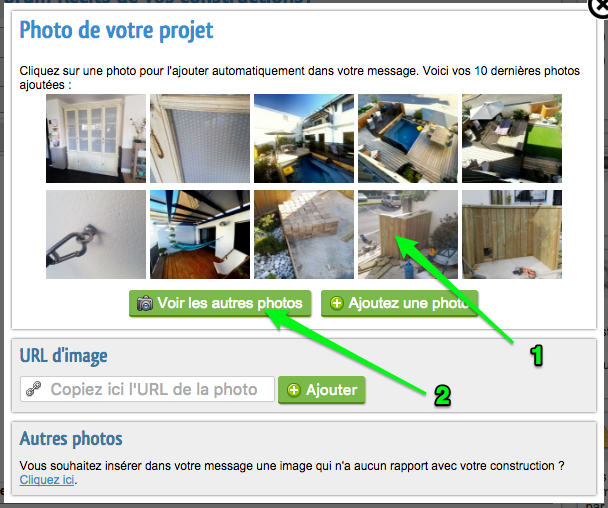Screen dimensions: 608x508
Task: Select the carabiner wall hook thumbnail
Action: [96, 234]
